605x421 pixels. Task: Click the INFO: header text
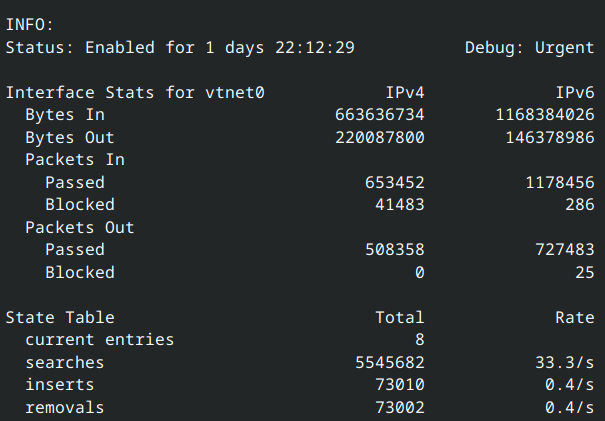(x=30, y=25)
